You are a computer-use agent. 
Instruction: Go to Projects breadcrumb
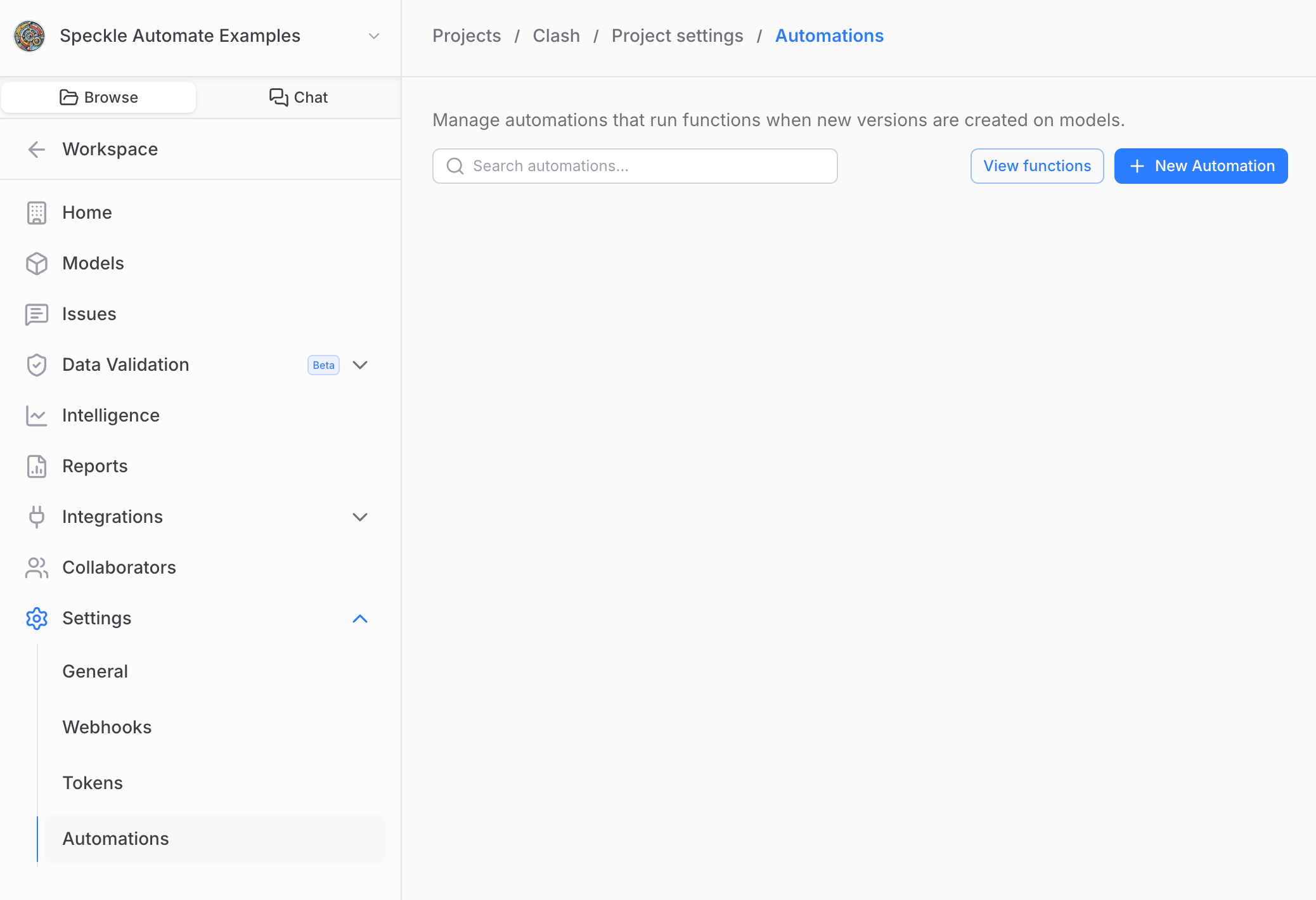467,36
